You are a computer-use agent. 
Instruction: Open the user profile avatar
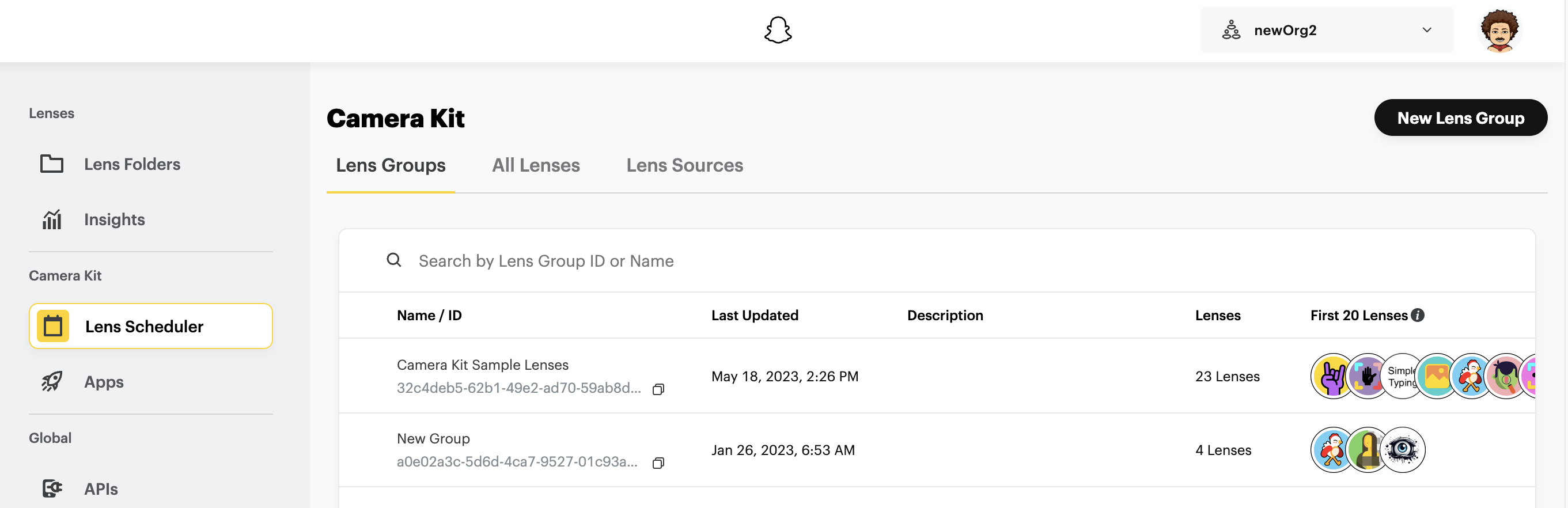coord(1499,31)
